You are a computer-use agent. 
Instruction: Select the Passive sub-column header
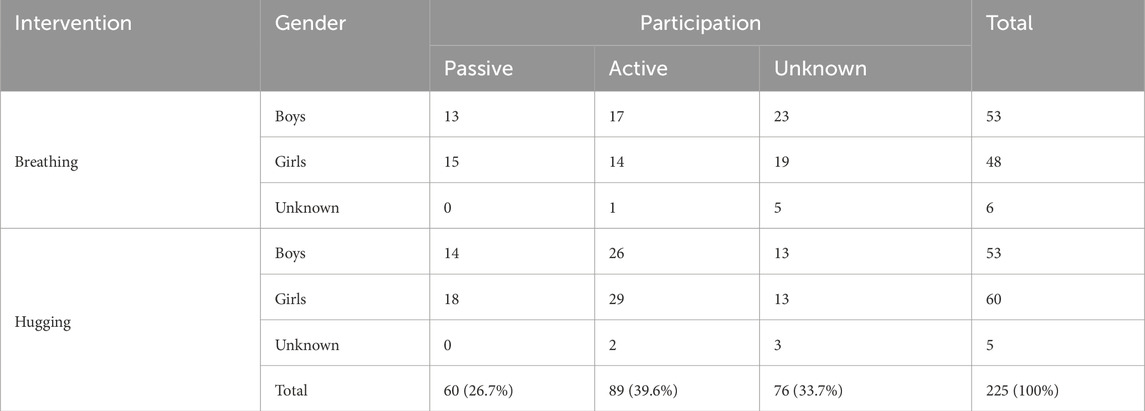pos(477,69)
